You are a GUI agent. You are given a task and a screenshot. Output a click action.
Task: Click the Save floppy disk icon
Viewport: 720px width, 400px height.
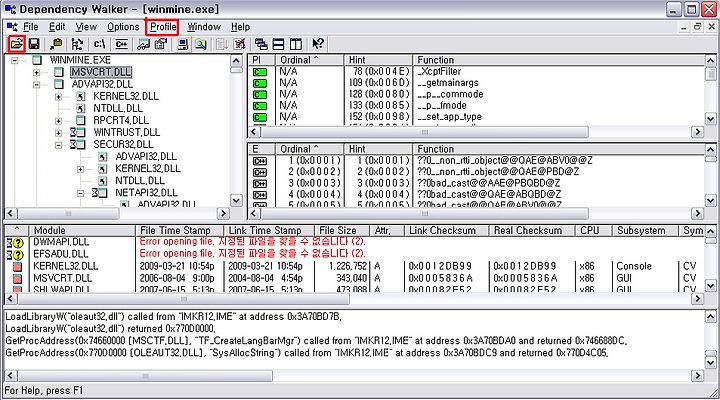tap(34, 44)
